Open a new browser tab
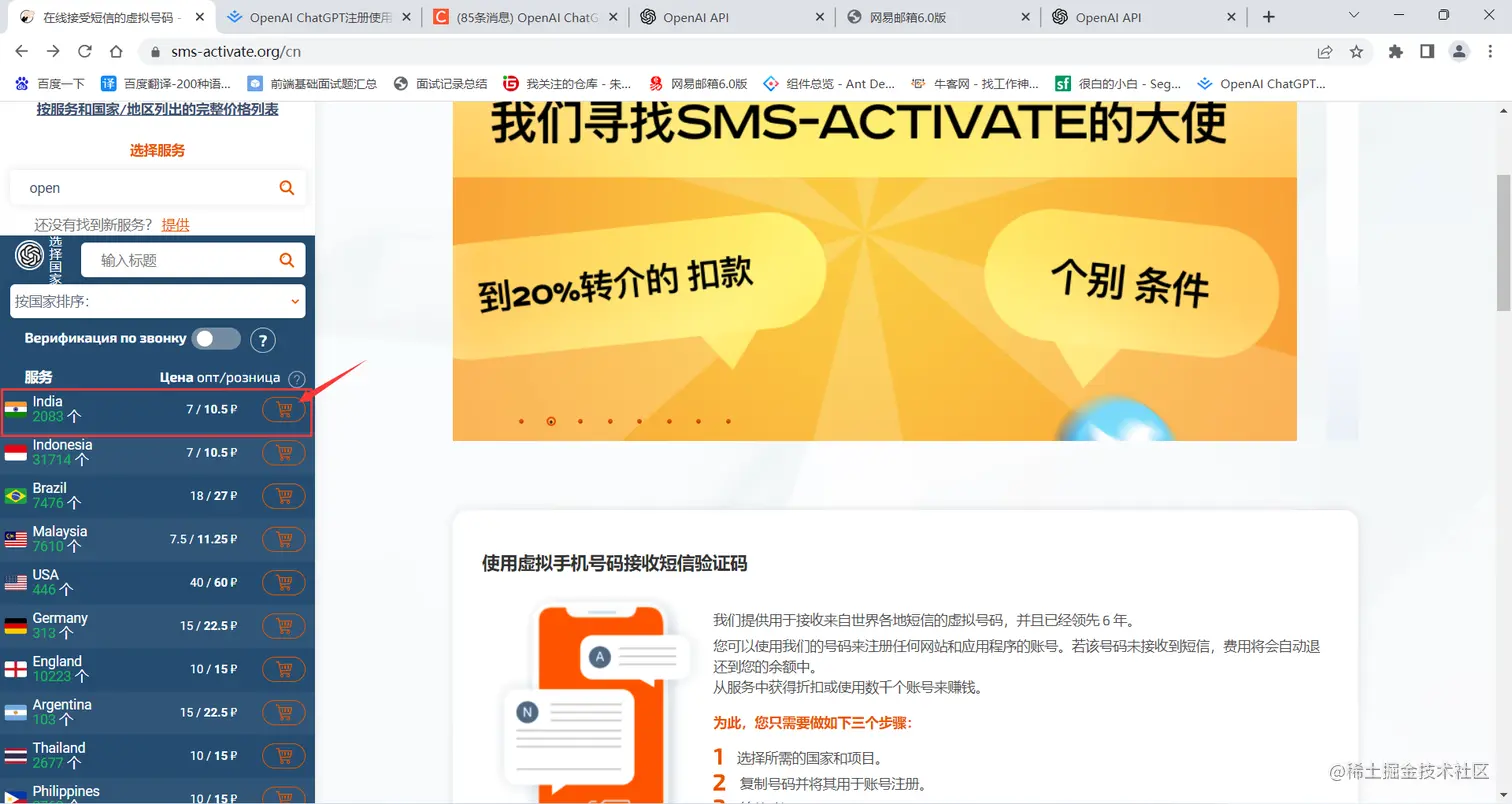This screenshot has height=804, width=1512. coord(1269,17)
